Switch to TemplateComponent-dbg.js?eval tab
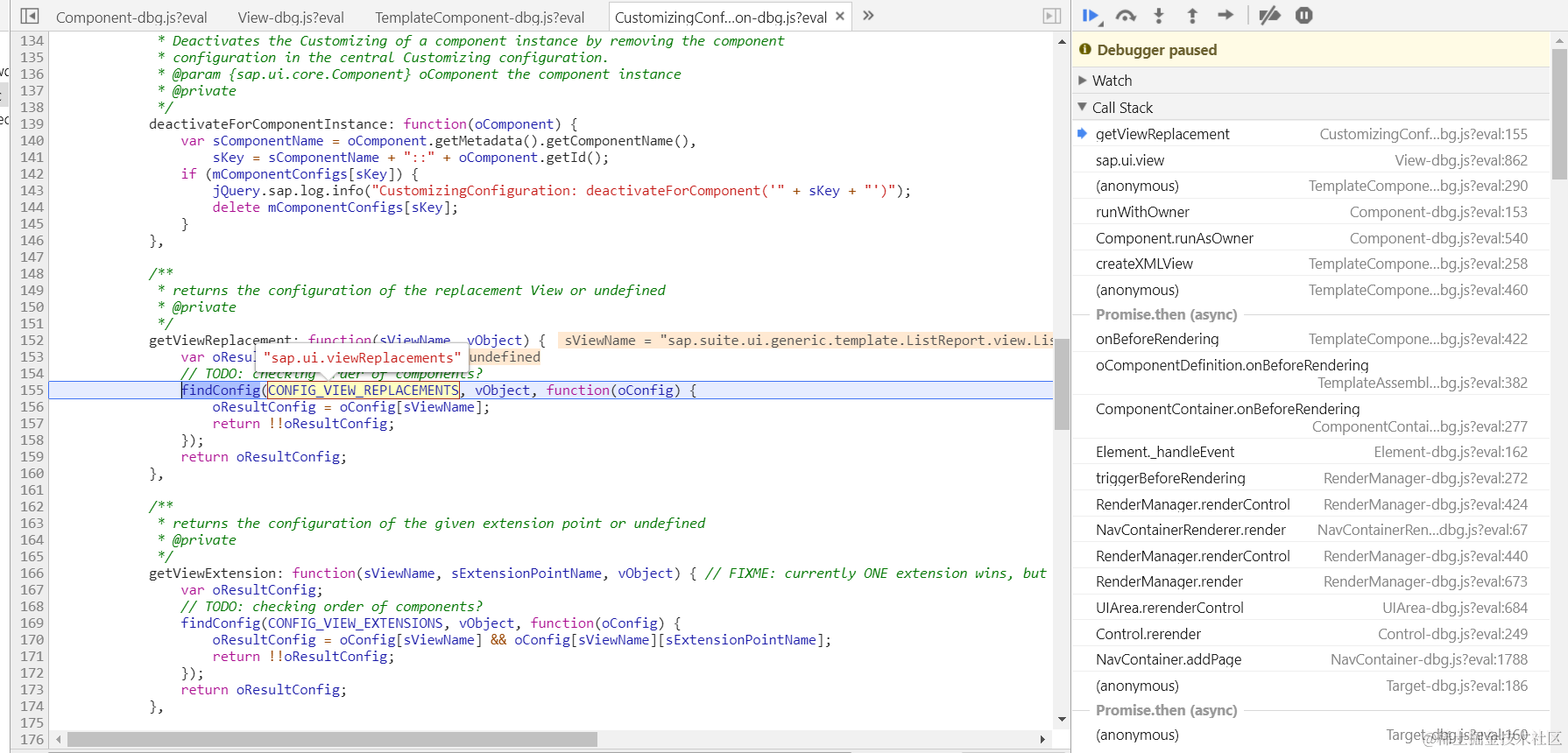This screenshot has width=1568, height=753. (480, 18)
